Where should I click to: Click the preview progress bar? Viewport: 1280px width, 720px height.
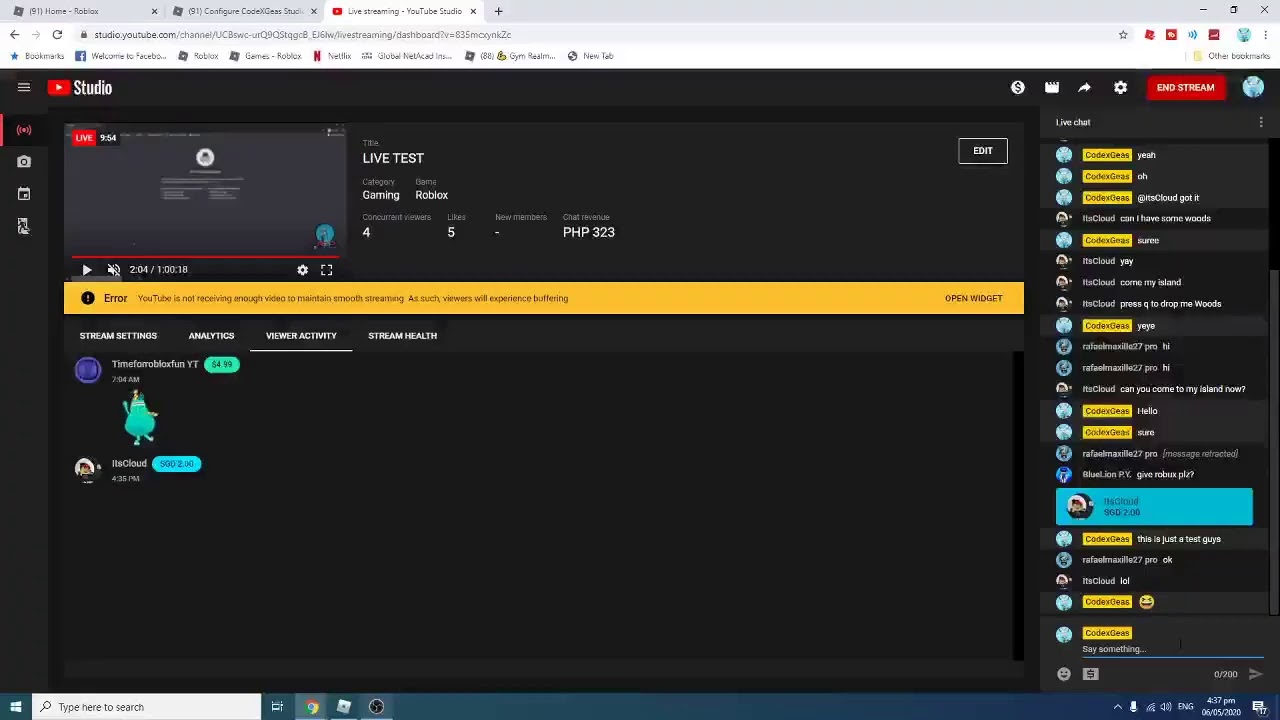[x=205, y=257]
